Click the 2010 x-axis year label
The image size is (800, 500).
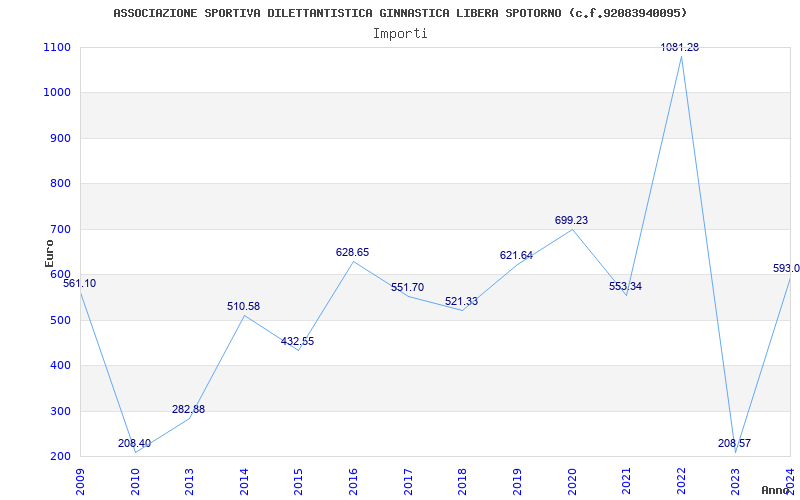(x=135, y=477)
